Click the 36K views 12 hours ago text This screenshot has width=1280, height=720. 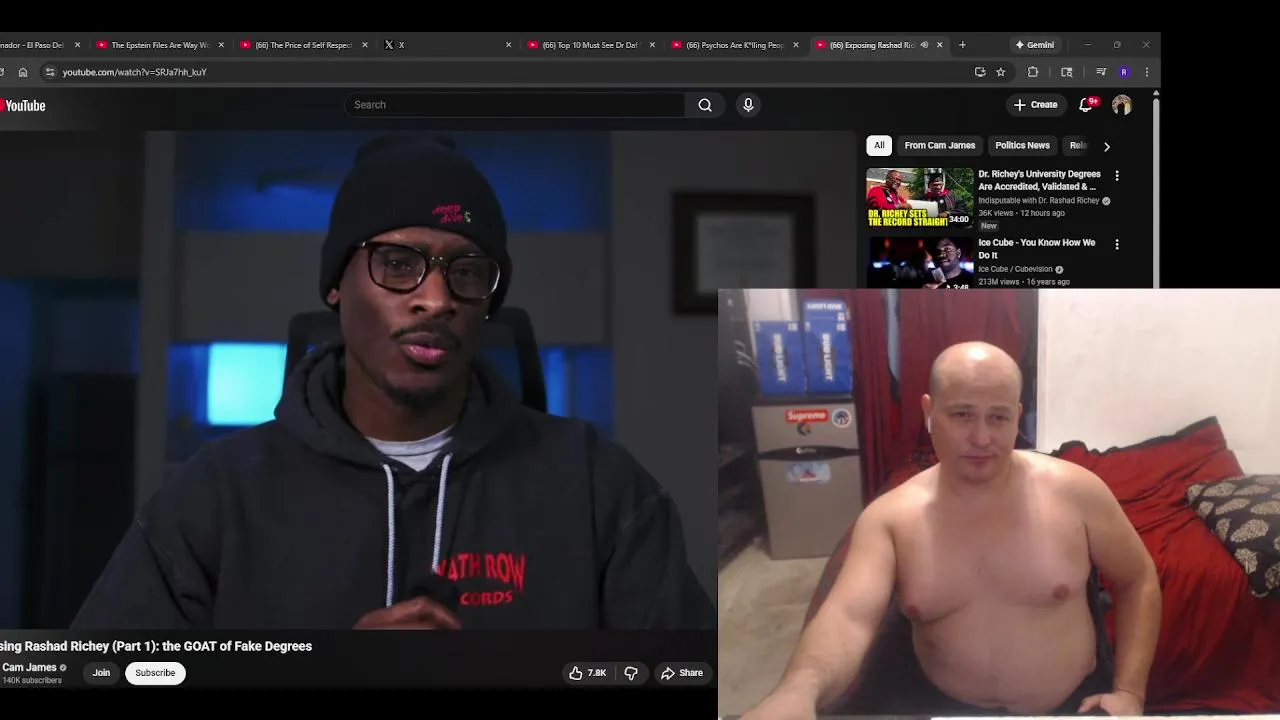click(1021, 213)
